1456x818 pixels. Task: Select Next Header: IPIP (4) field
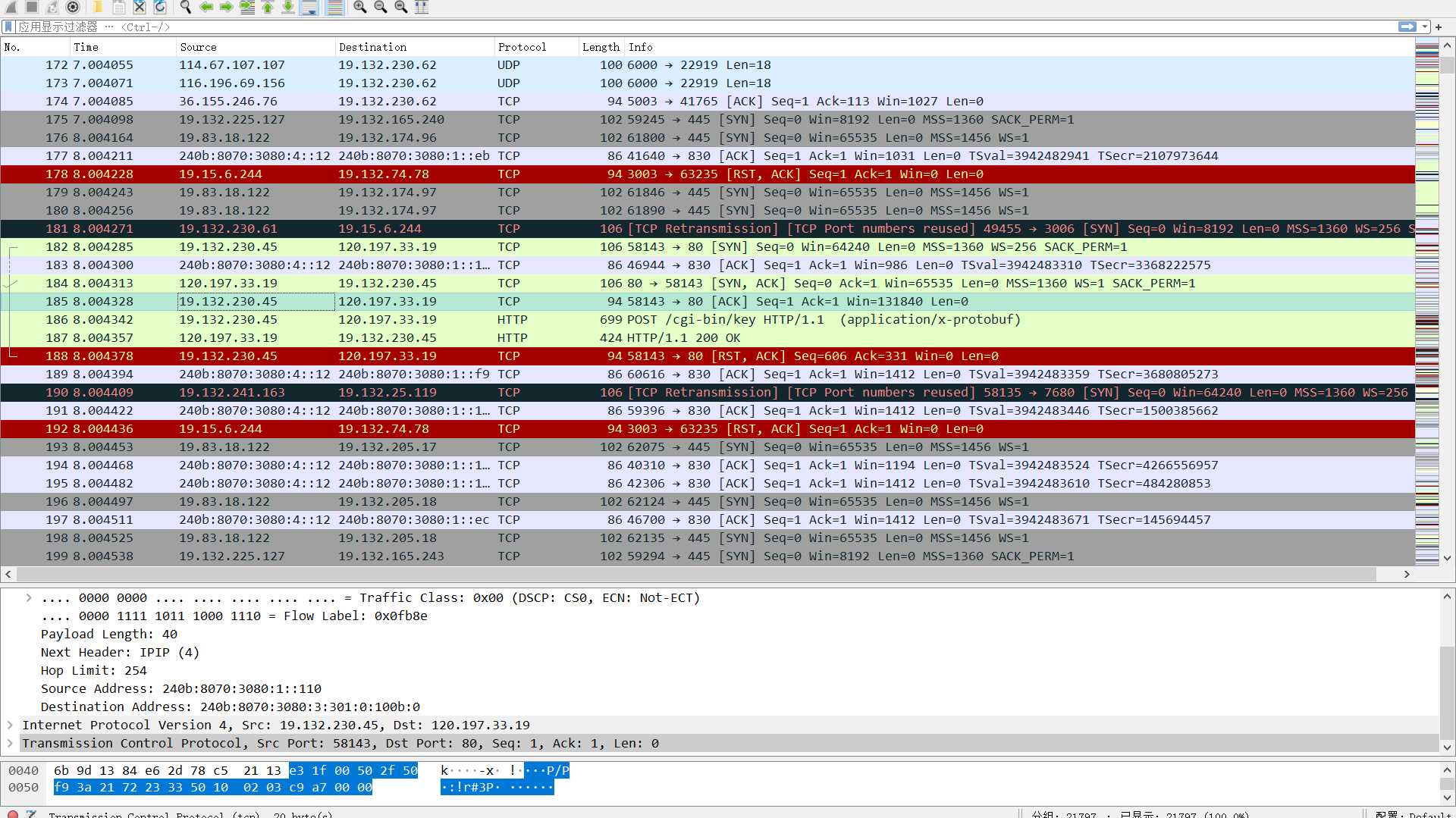pos(120,653)
